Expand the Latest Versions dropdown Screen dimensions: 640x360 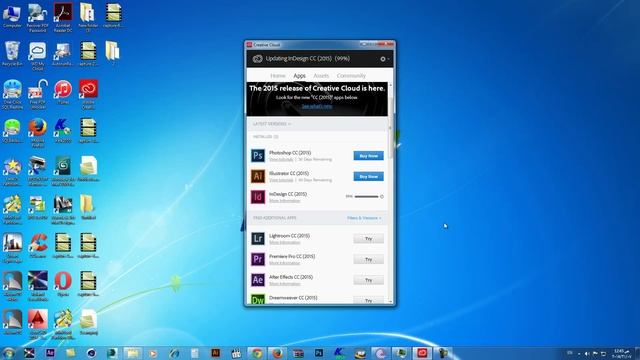click(272, 124)
